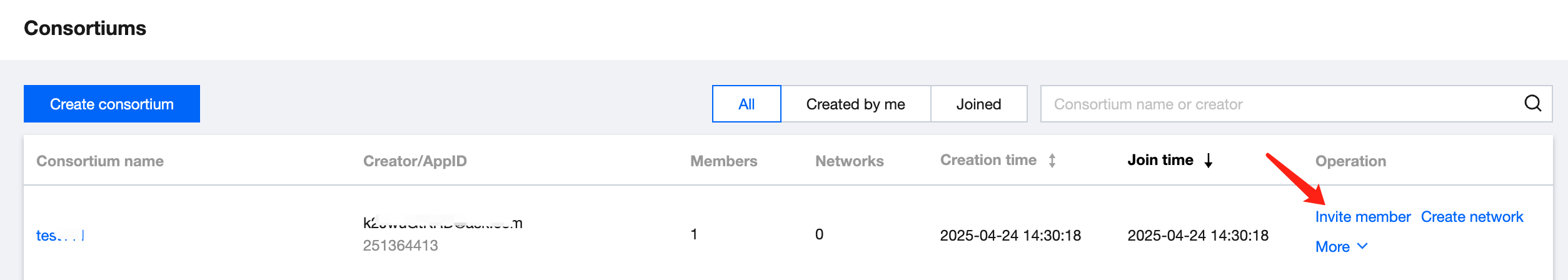1568x280 pixels.
Task: Click the AppID 251364413 text
Action: tap(400, 246)
